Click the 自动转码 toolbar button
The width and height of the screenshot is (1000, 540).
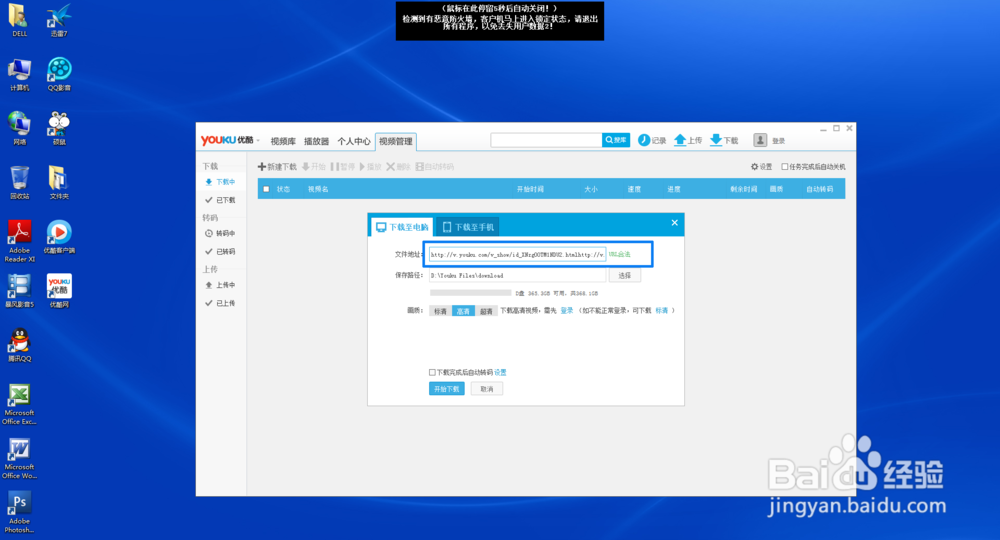click(434, 167)
